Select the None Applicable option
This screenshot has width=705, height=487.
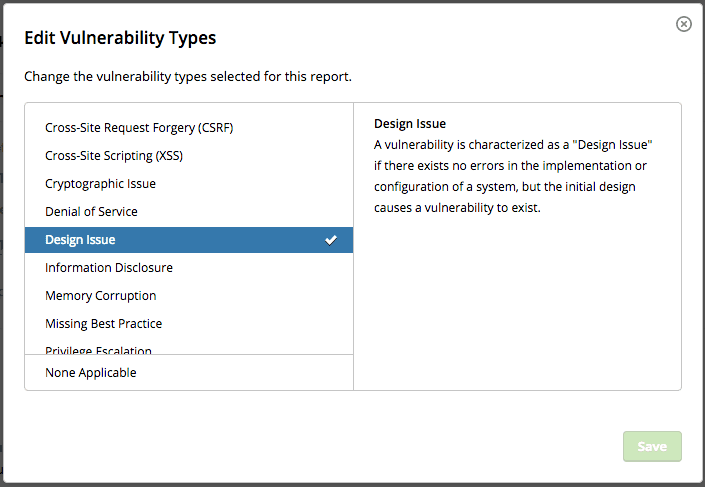point(91,373)
